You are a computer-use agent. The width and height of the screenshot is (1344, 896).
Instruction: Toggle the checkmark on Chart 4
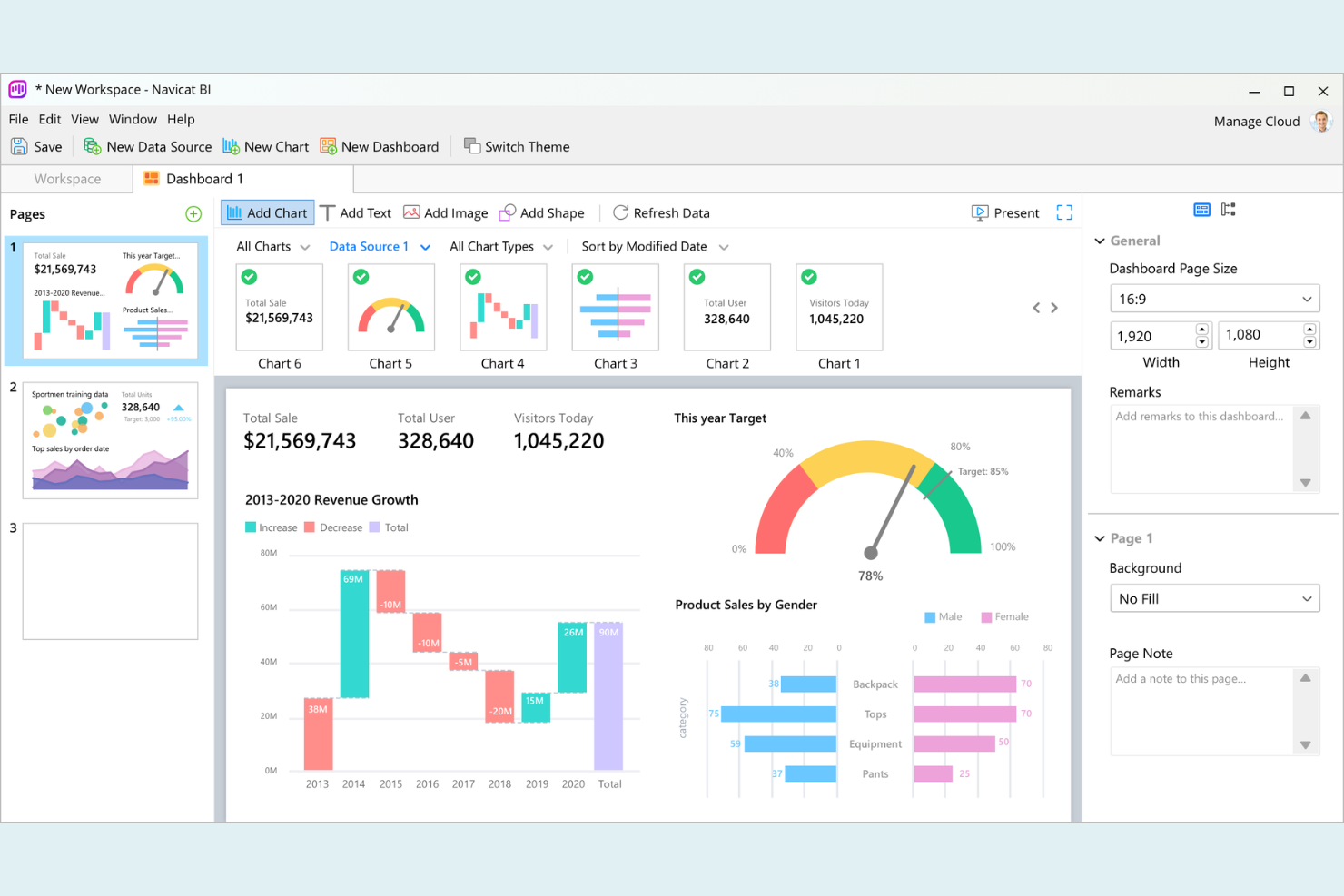[473, 277]
